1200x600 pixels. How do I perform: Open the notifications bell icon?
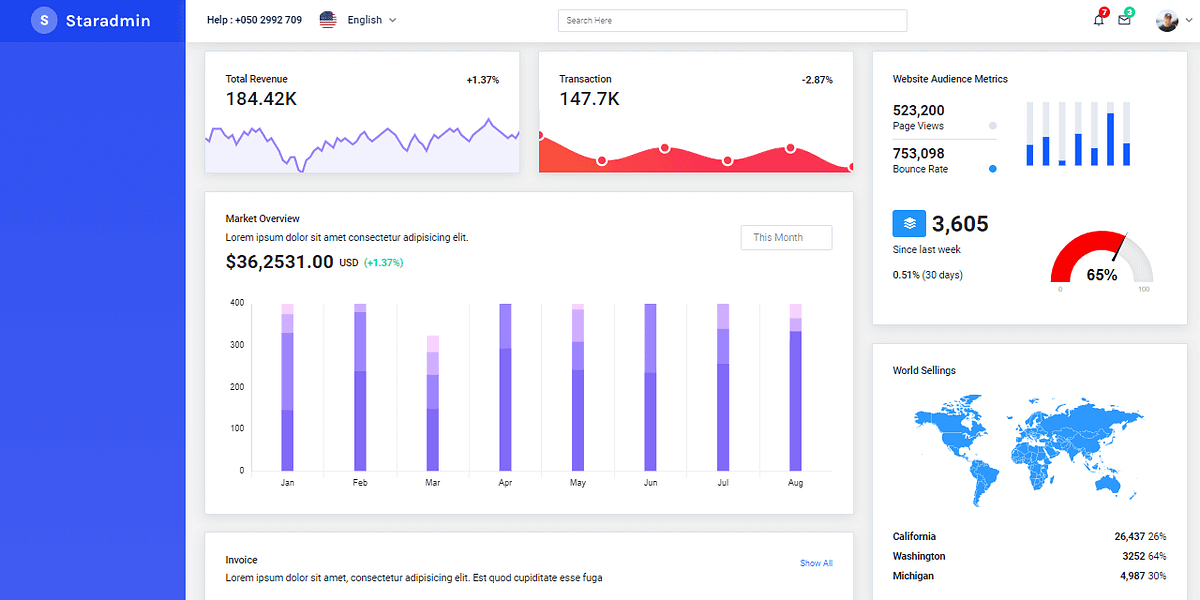(1098, 20)
